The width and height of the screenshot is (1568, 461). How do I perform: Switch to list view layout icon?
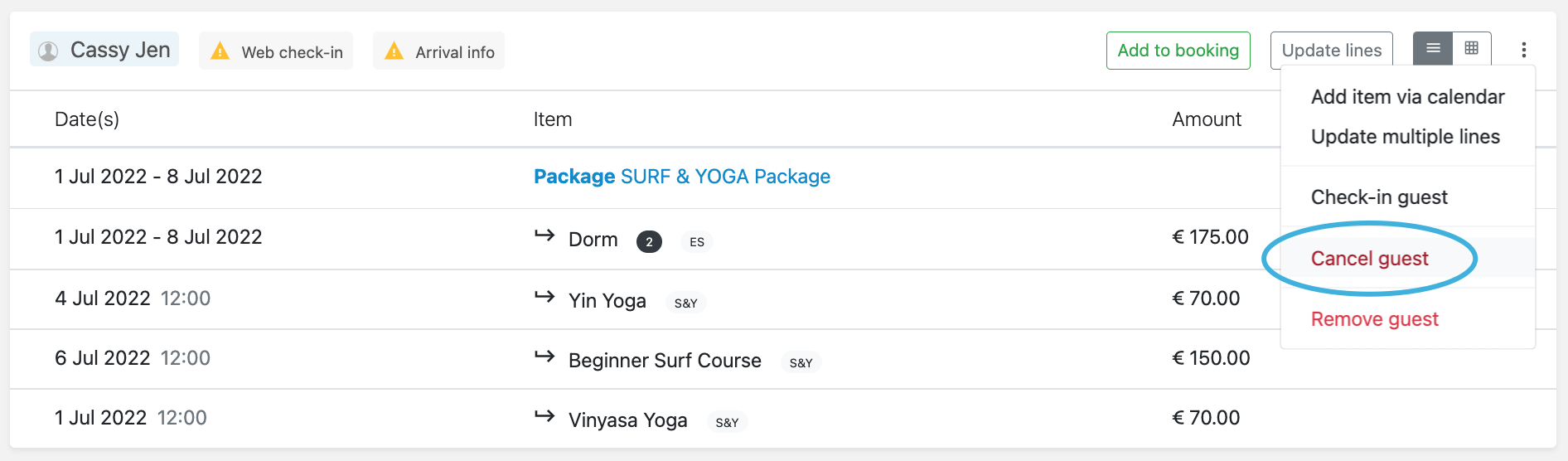[1433, 49]
